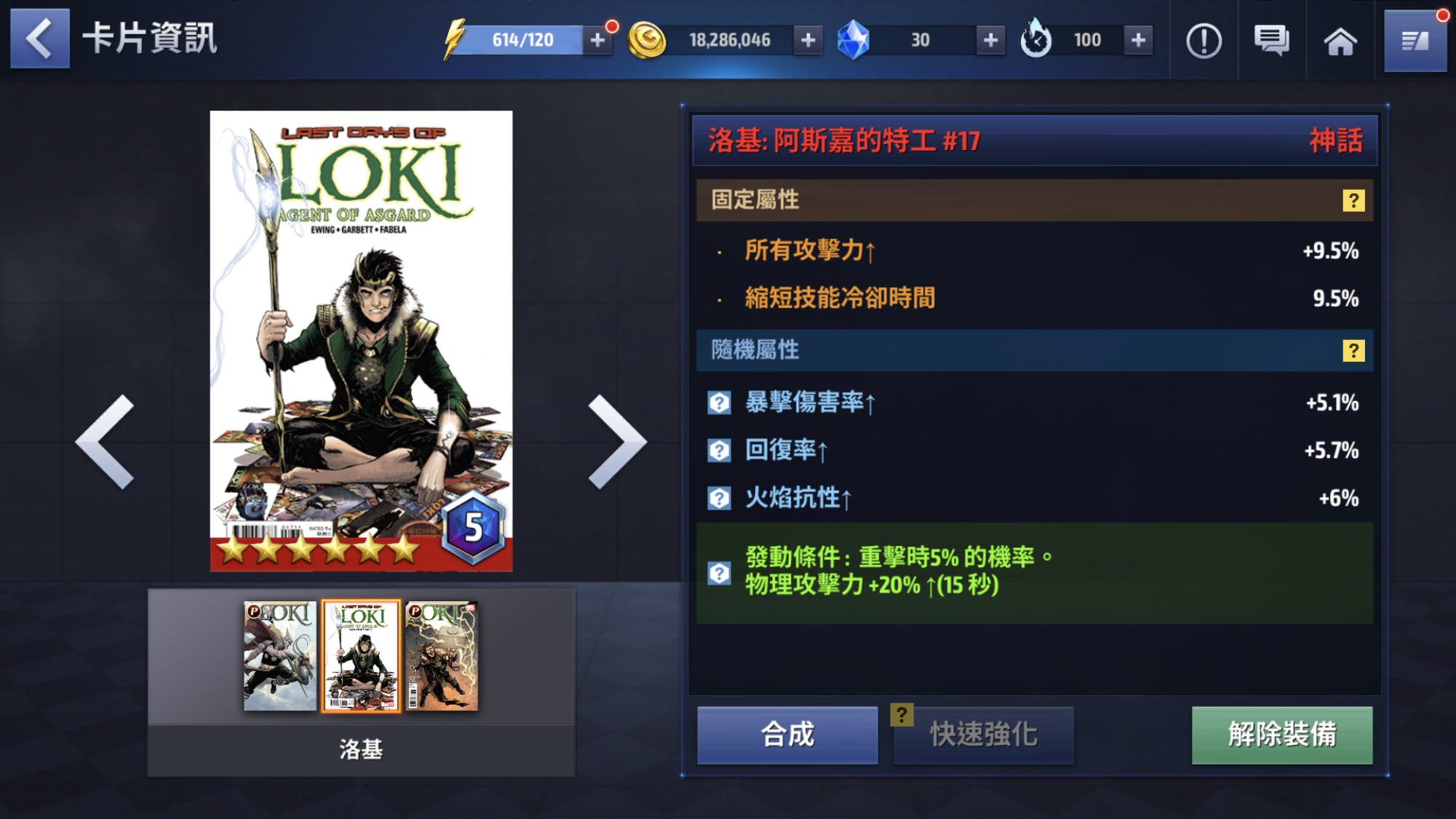
Task: Show previous card with left chevron
Action: click(x=106, y=441)
